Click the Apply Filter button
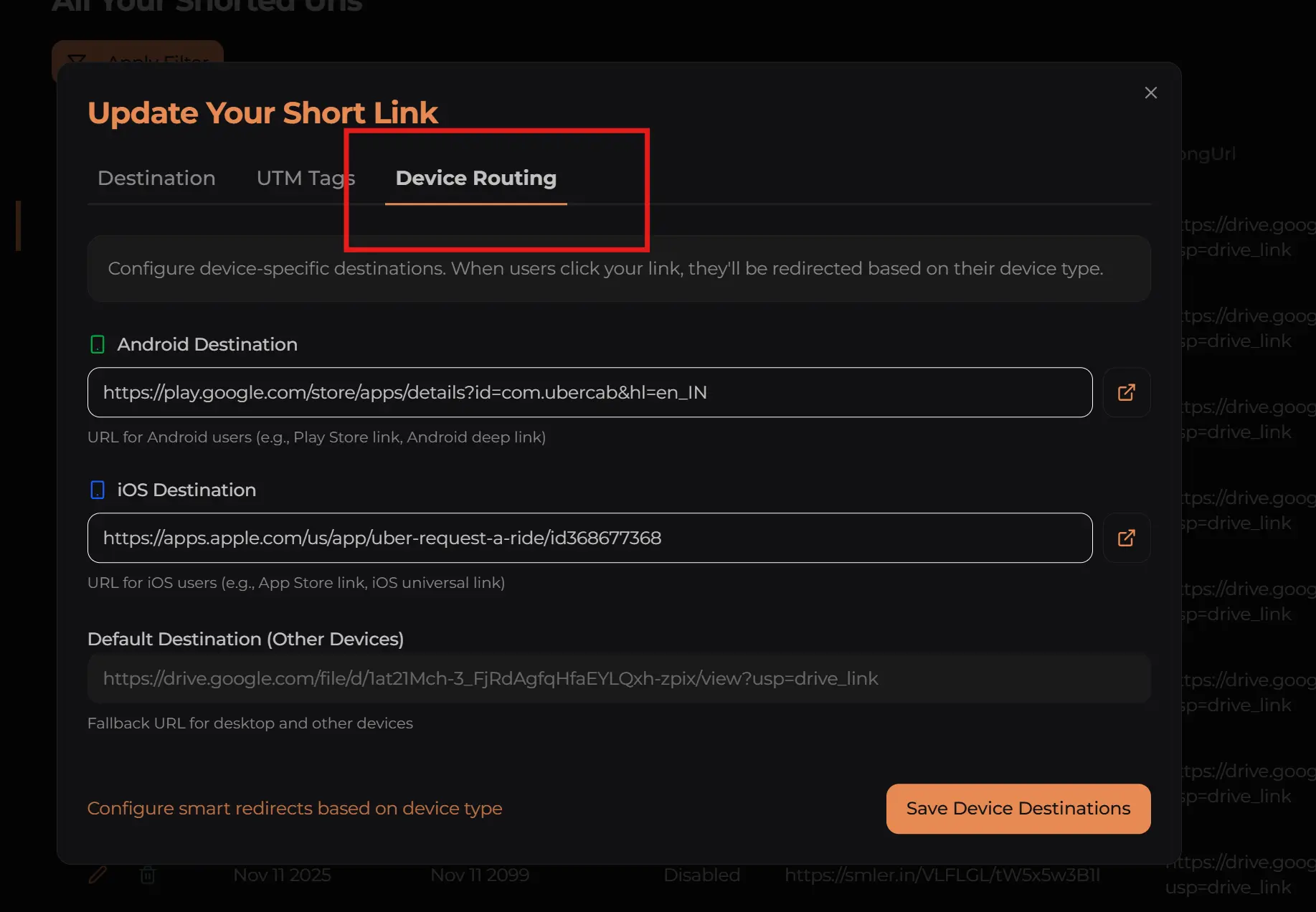The width and height of the screenshot is (1316, 912). (136, 60)
